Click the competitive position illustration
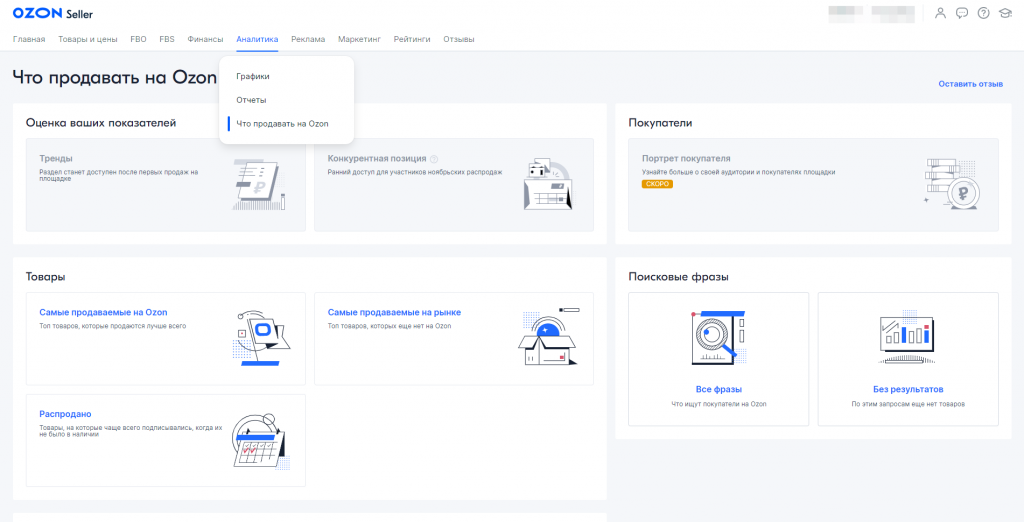This screenshot has height=522, width=1024. click(x=548, y=183)
